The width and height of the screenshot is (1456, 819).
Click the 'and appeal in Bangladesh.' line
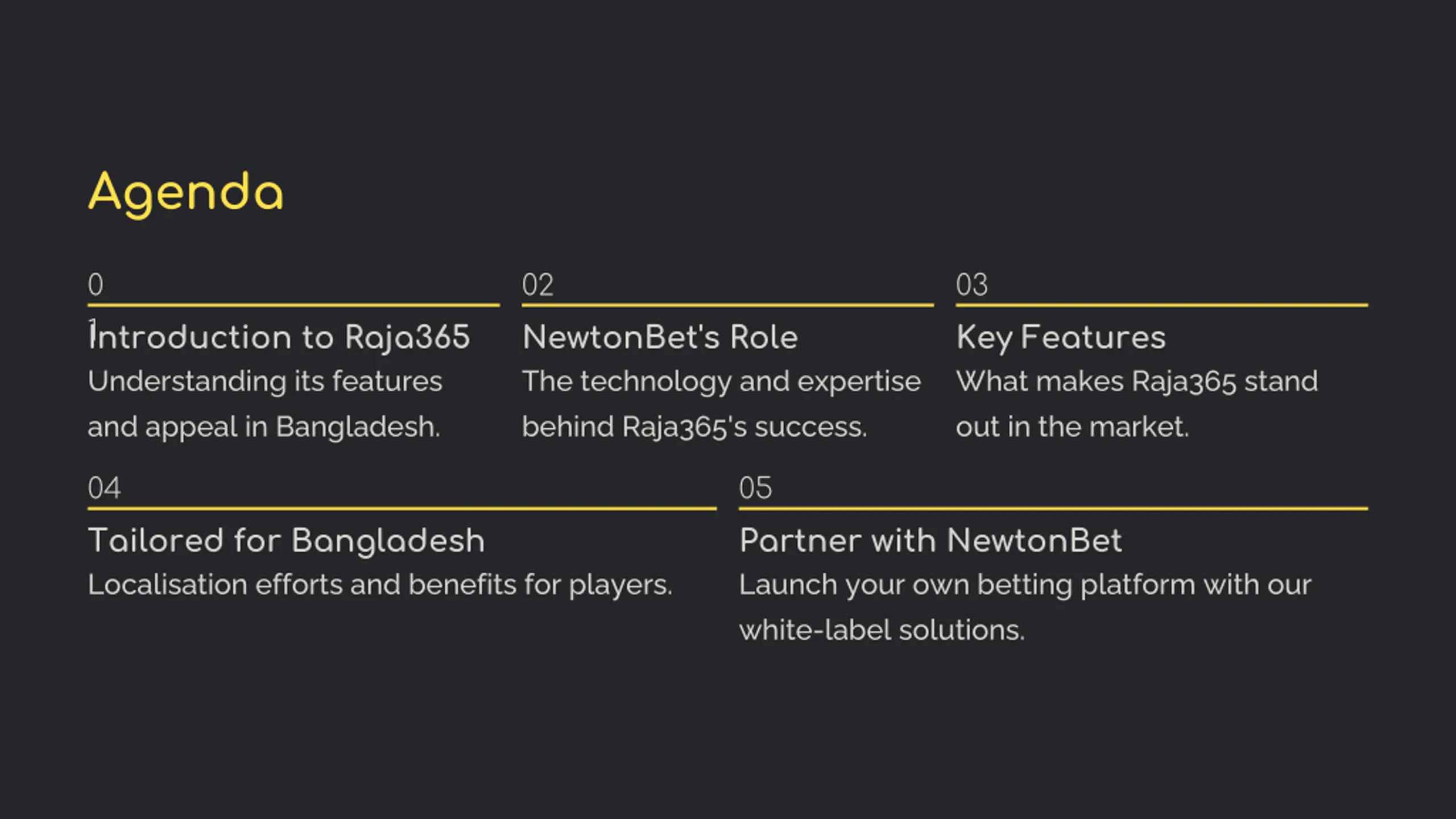click(264, 427)
